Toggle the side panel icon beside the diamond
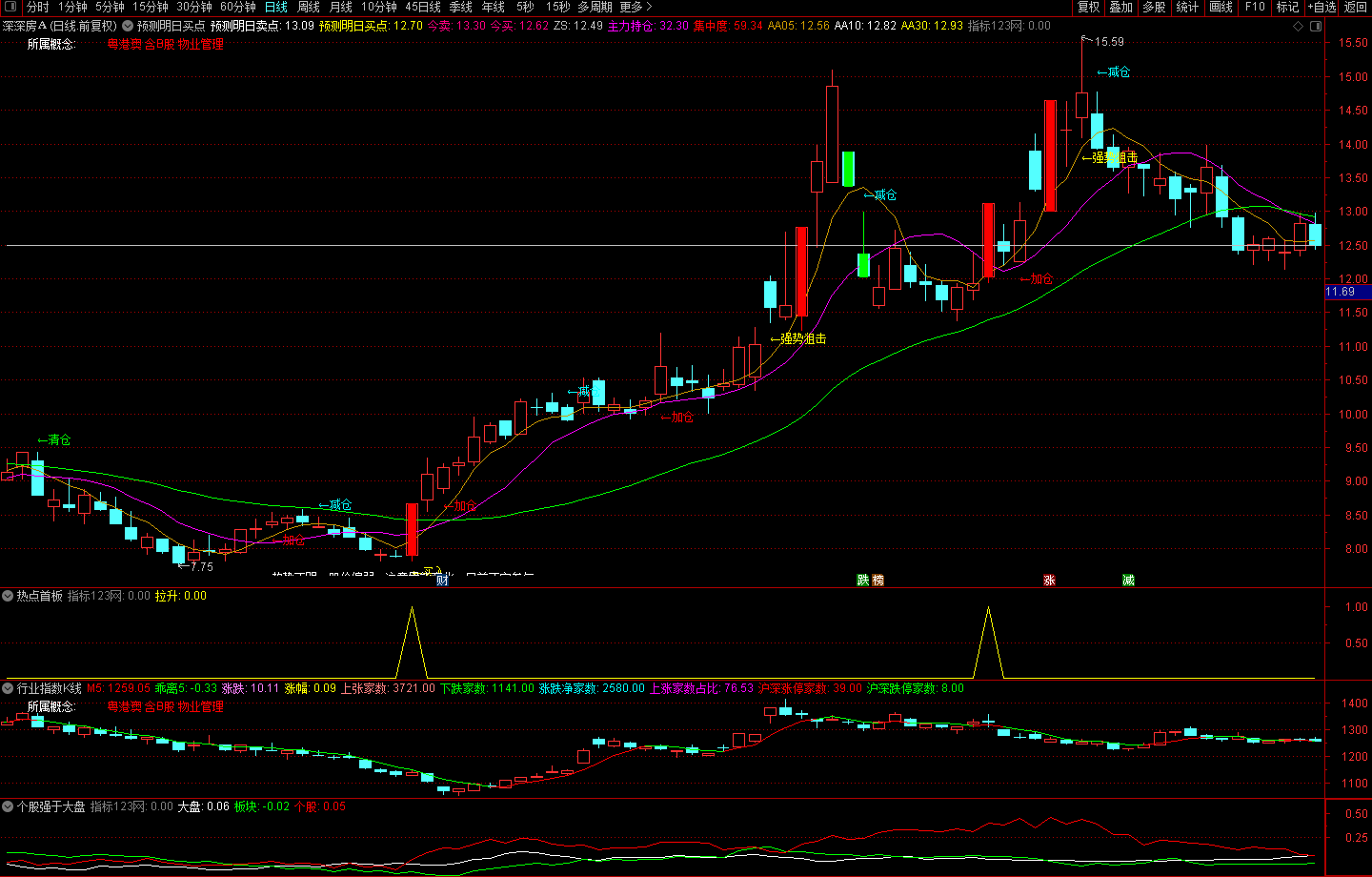 click(x=1315, y=26)
